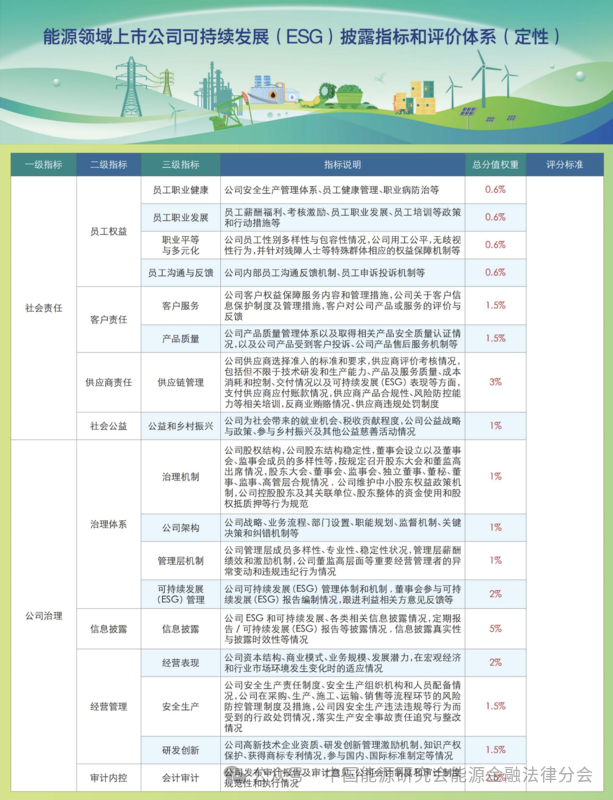The height and width of the screenshot is (800, 613).
Task: Click description starting 公司高新技术企业资质
Action: [x=342, y=750]
